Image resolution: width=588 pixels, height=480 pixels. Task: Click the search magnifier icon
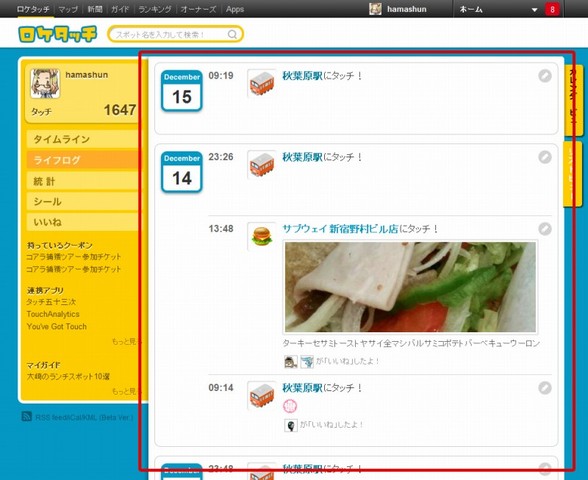[x=232, y=34]
